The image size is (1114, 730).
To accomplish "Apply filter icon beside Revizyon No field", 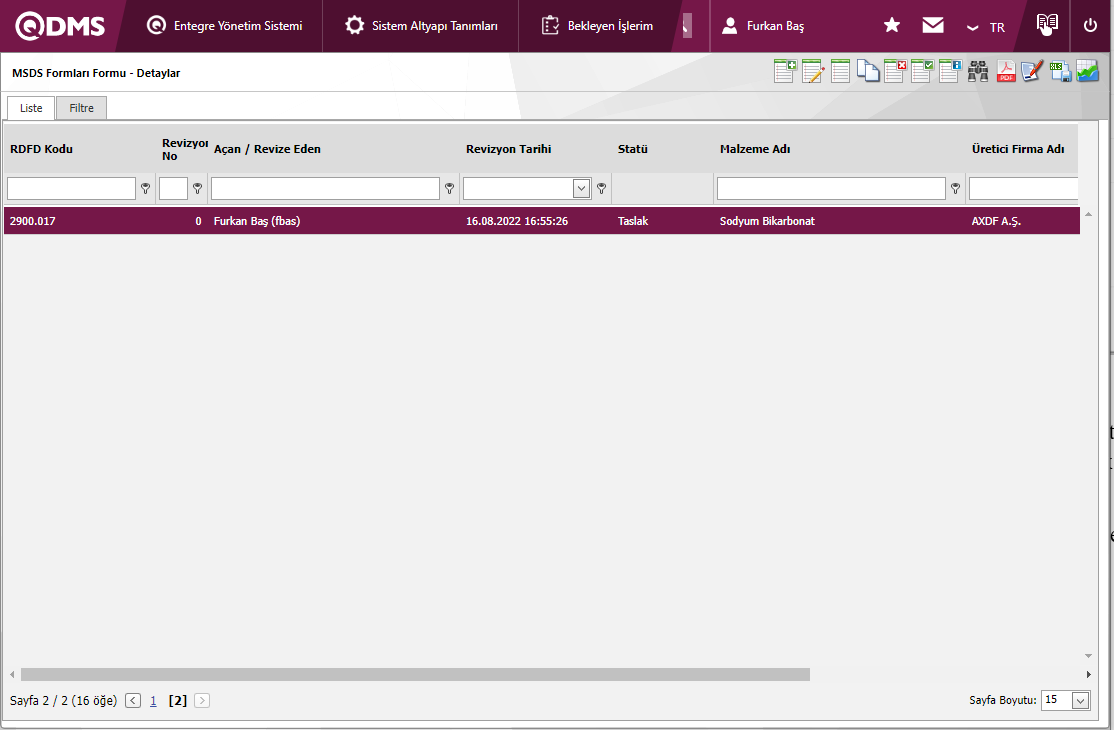I will point(198,188).
